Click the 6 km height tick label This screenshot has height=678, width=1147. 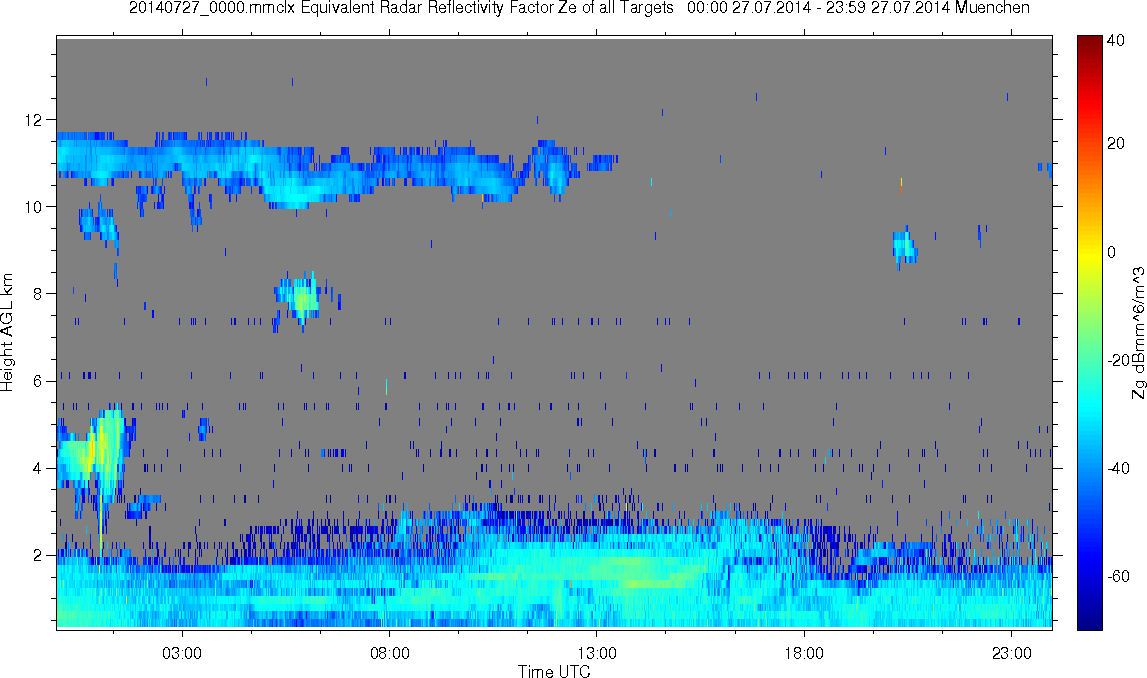[37, 381]
